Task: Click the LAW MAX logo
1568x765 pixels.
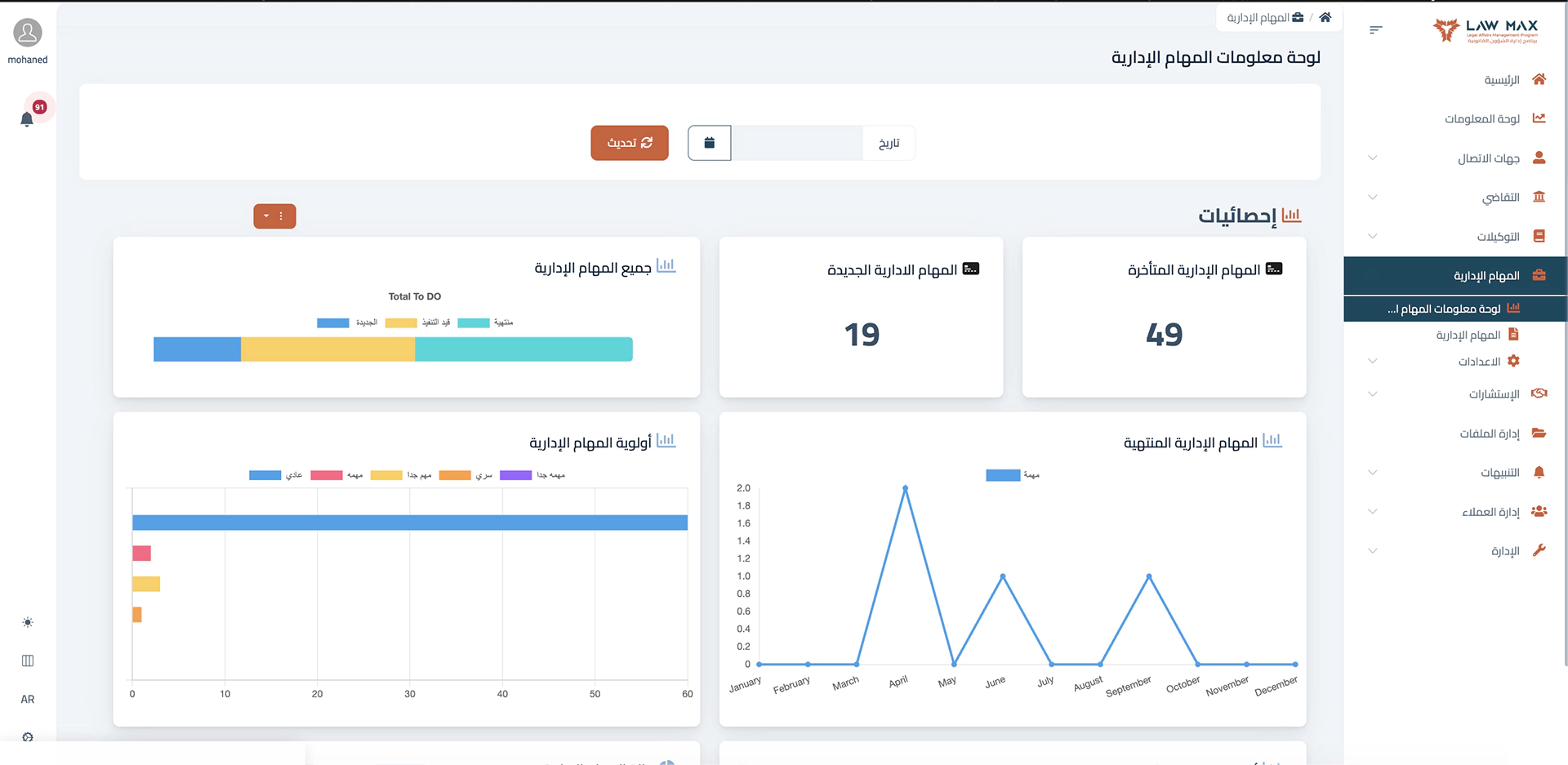Action: (1486, 30)
